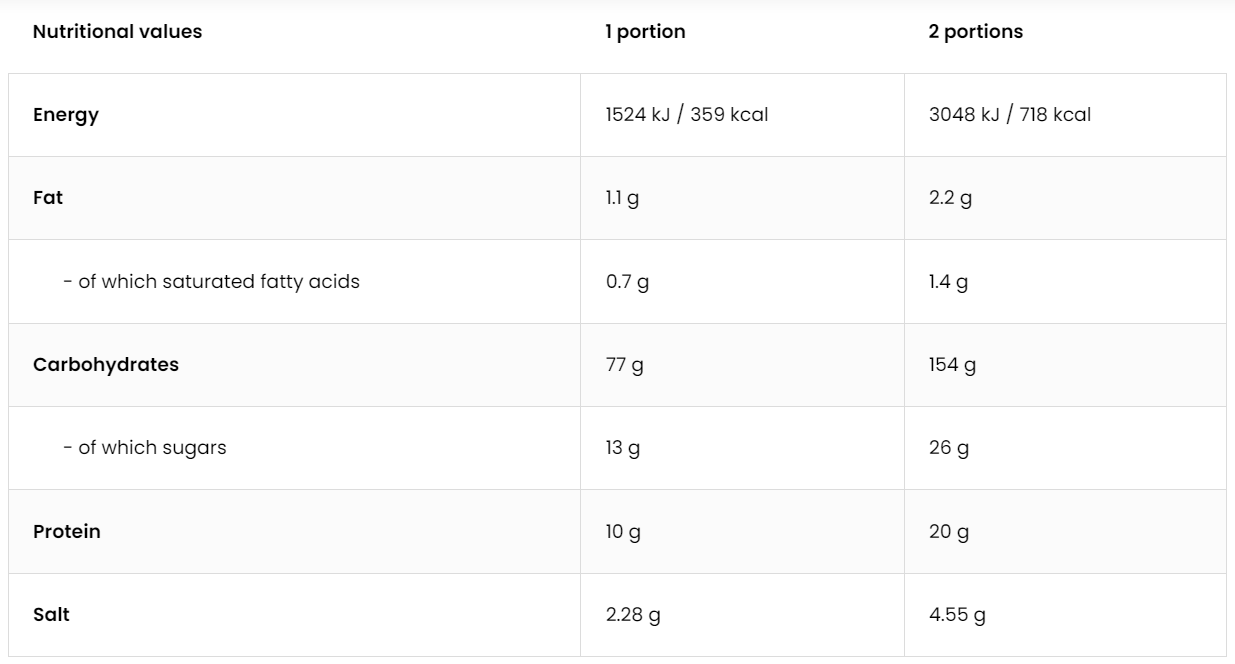
Task: Select the 77 g carbohydrates value
Action: coord(624,365)
